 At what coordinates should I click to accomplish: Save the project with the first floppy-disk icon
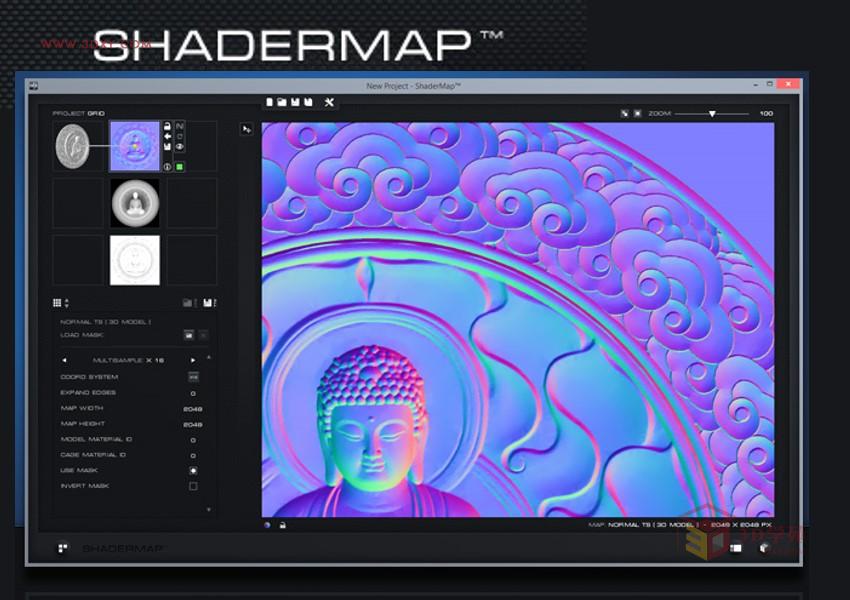[x=295, y=102]
